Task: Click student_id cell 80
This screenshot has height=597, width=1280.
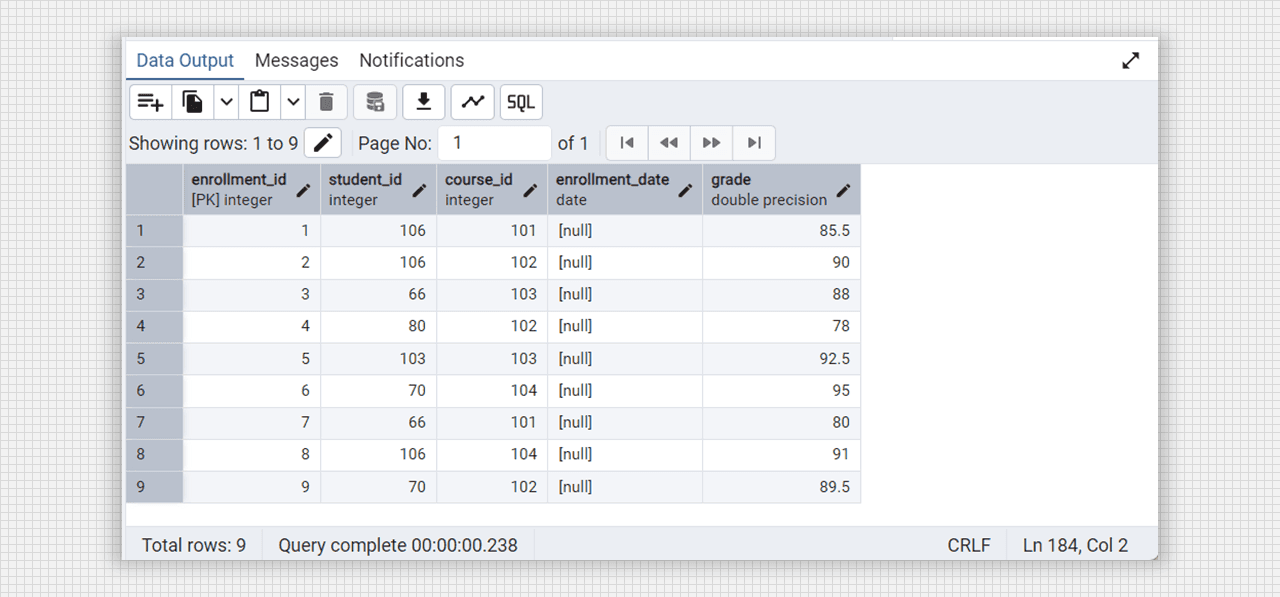Action: 379,327
